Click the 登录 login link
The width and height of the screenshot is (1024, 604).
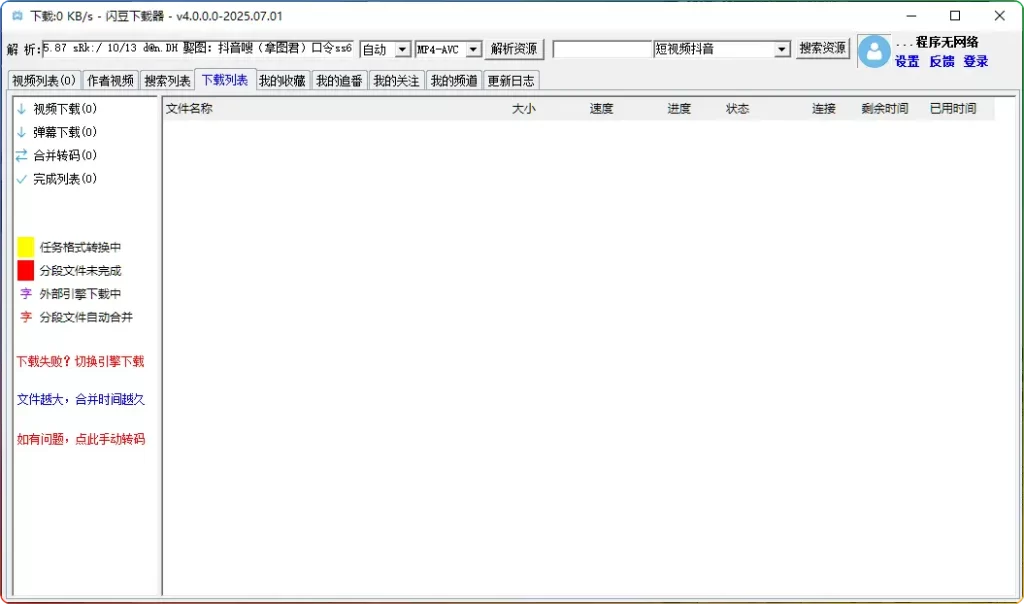976,61
